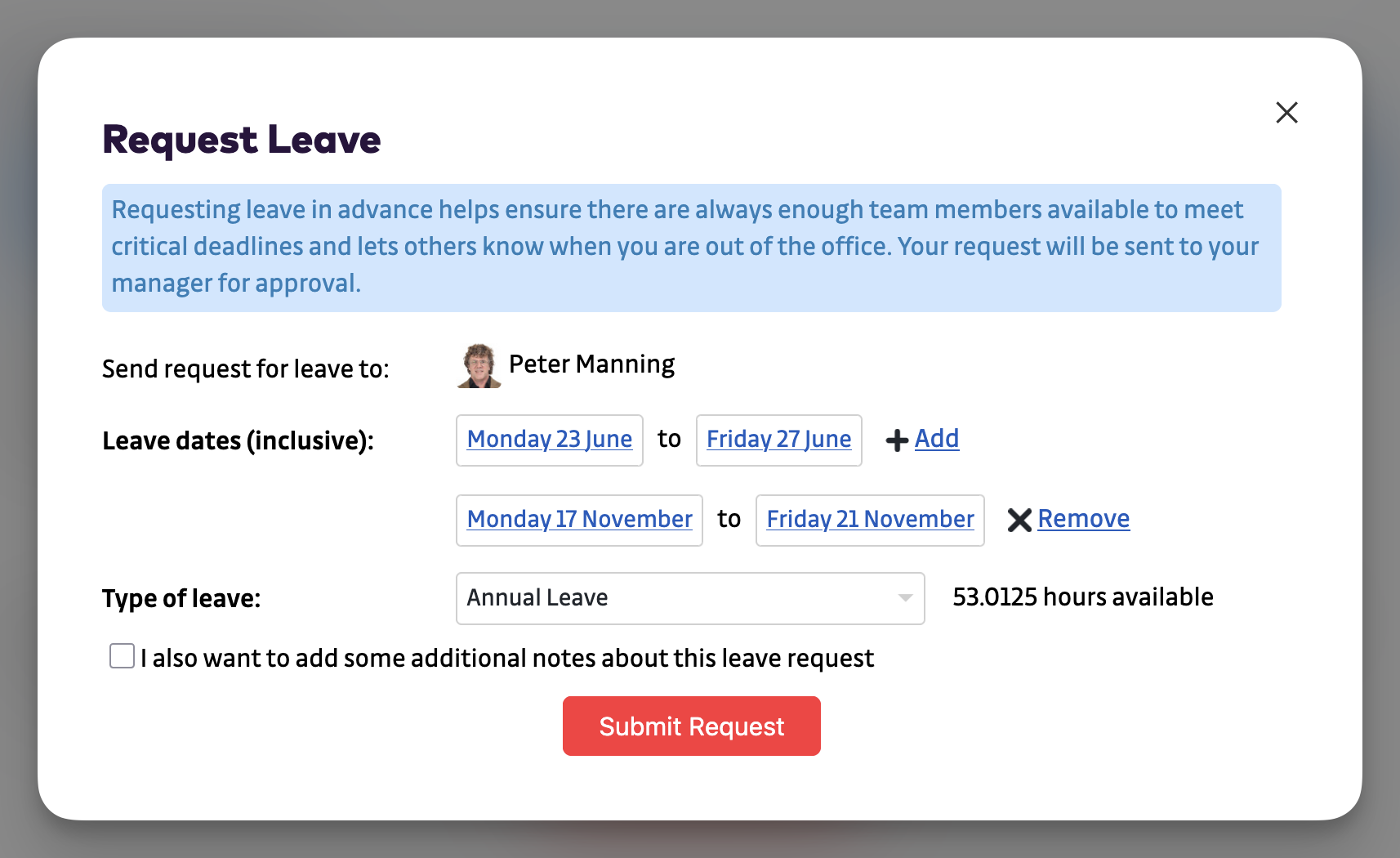Screen dimensions: 1400x858
Task: Remove the November leave date range
Action: click(1083, 519)
